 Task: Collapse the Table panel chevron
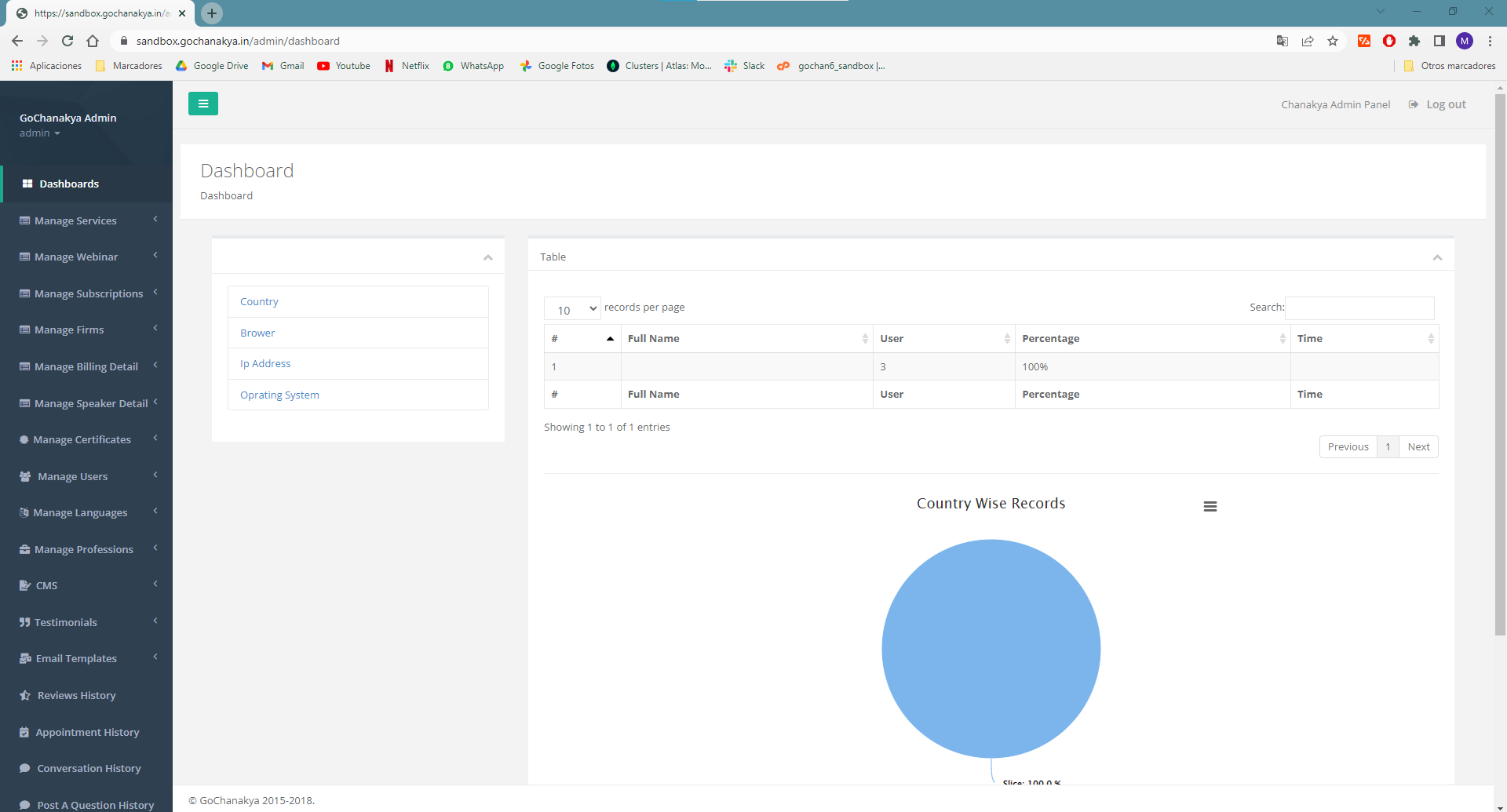1437,257
